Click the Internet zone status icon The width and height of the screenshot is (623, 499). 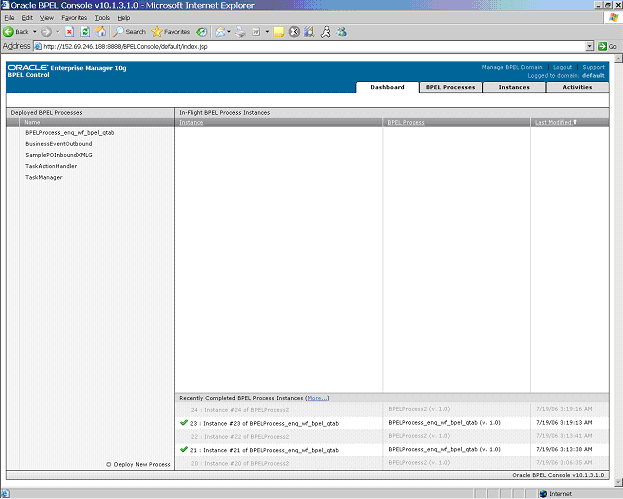point(544,494)
